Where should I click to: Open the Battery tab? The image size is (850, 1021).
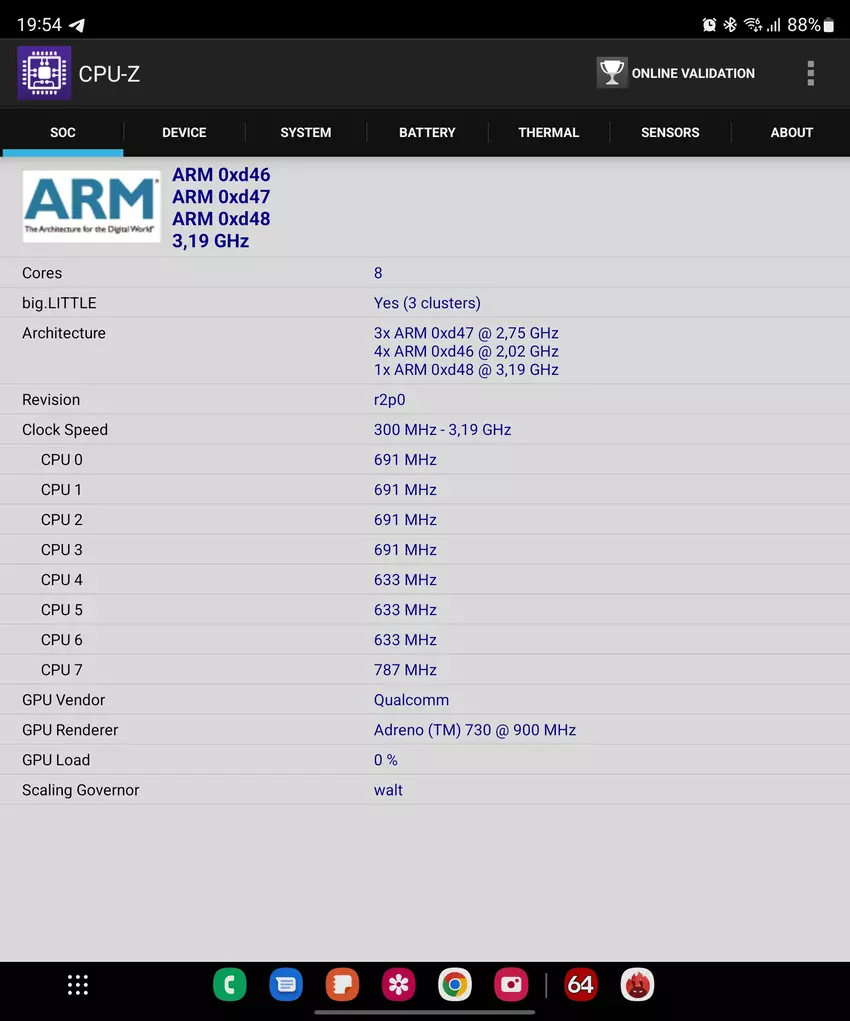427,132
